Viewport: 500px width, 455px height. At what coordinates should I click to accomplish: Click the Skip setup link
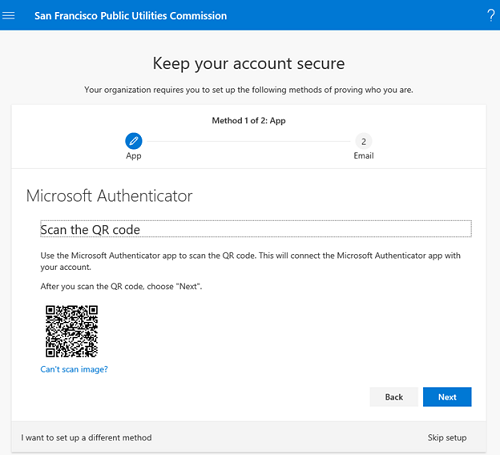[x=447, y=438]
